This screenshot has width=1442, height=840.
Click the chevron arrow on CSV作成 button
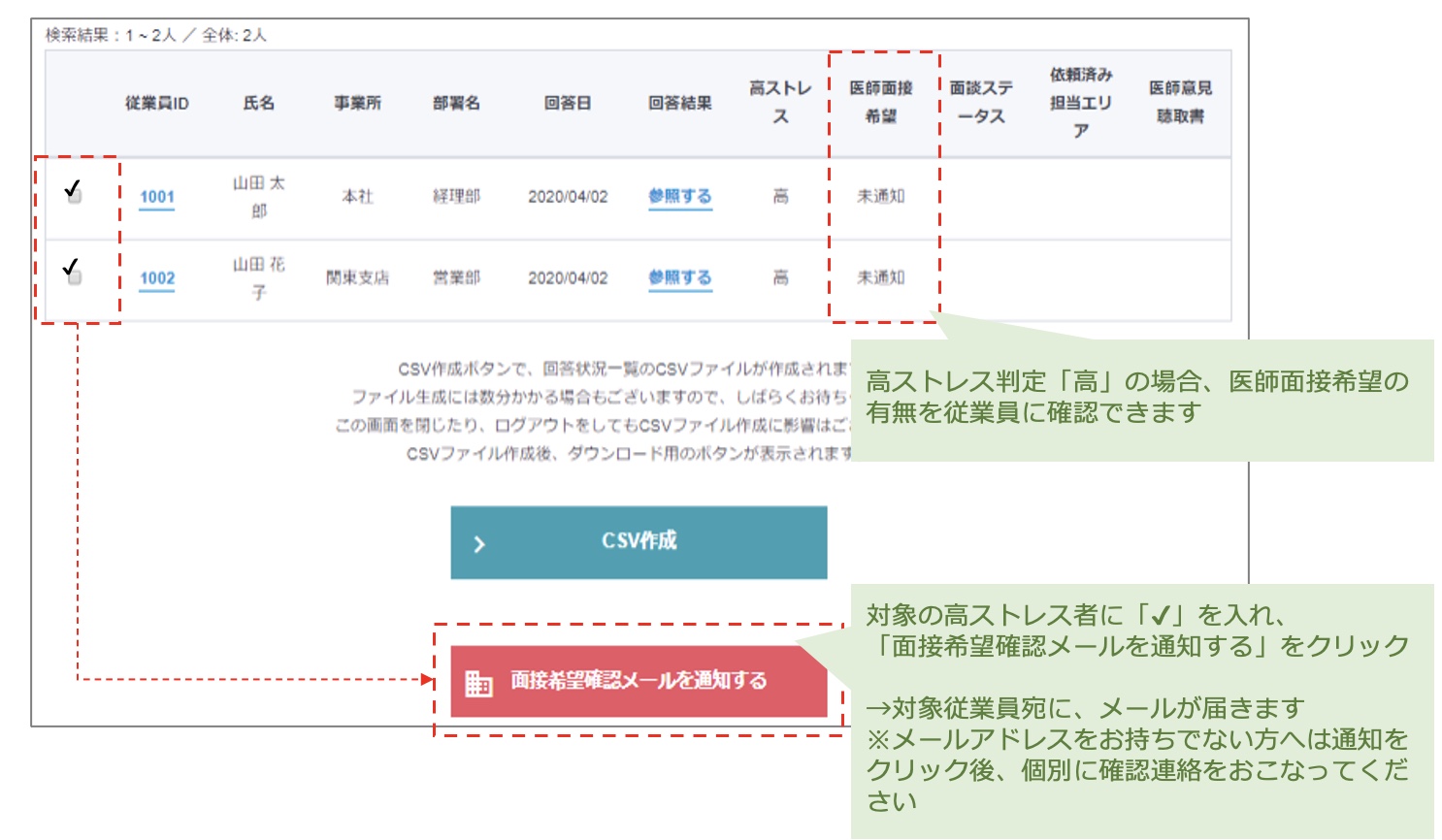click(x=479, y=544)
